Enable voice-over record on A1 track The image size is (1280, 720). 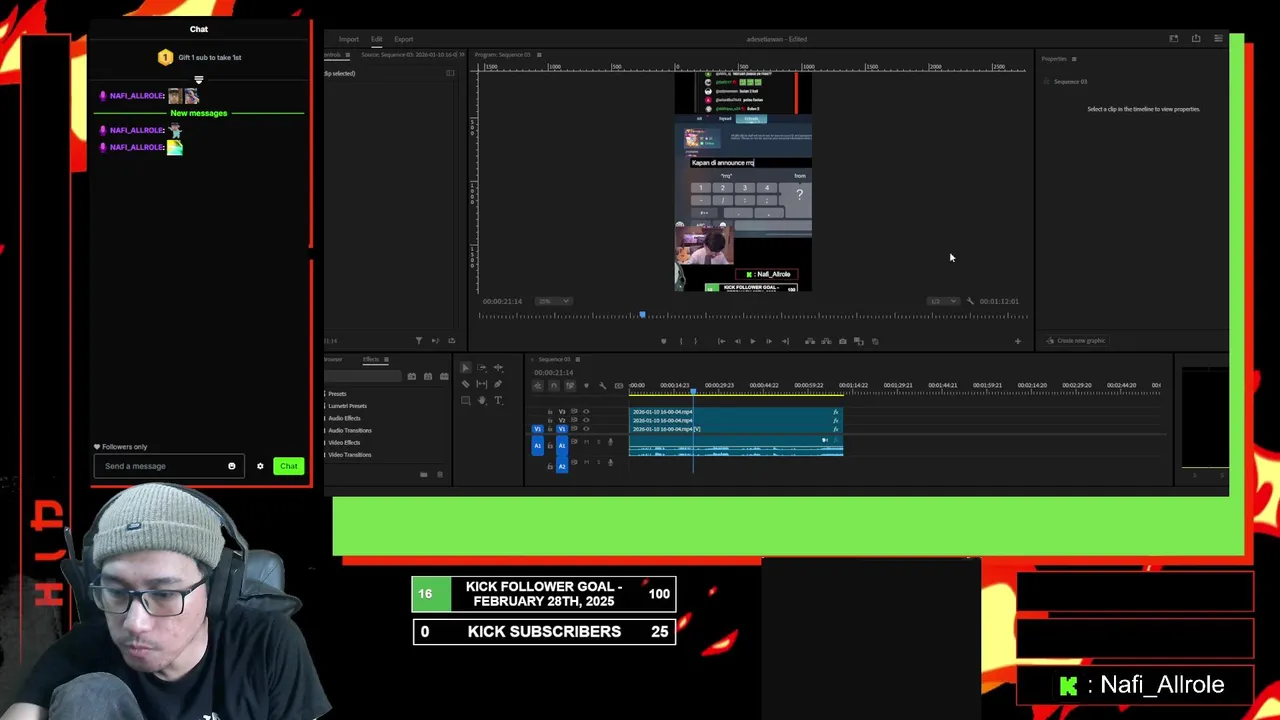[610, 442]
